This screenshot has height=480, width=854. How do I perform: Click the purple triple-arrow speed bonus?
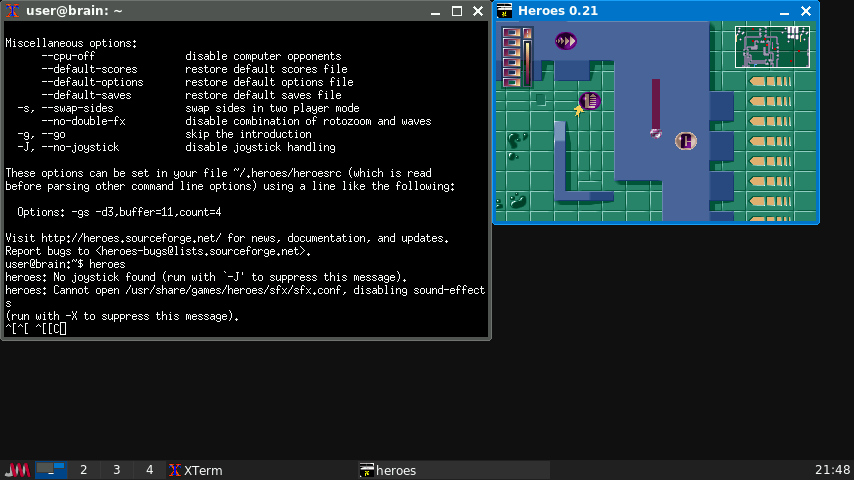(x=566, y=41)
